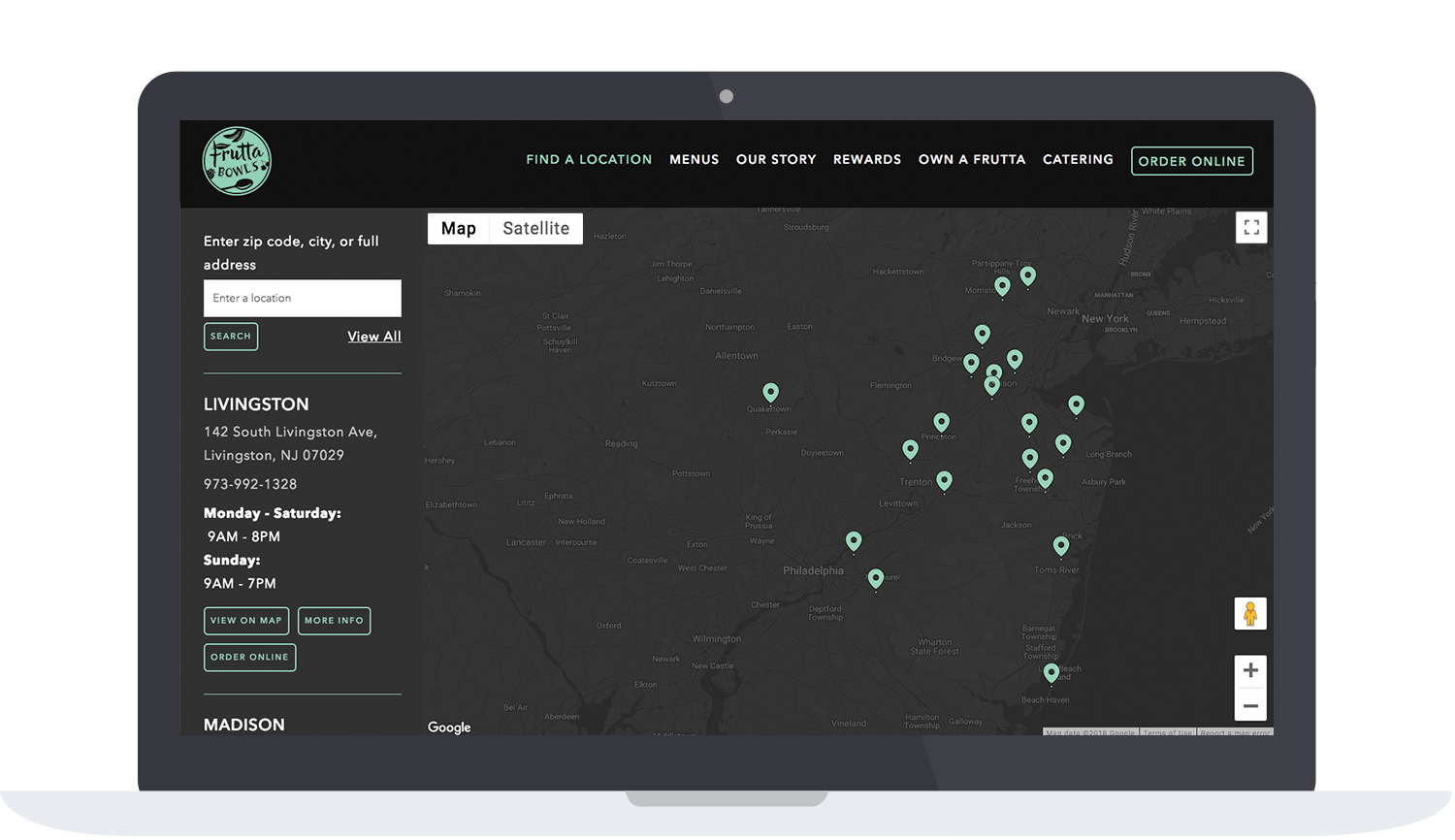1455x840 pixels.
Task: Click More Info for Livingston
Action: click(x=334, y=621)
